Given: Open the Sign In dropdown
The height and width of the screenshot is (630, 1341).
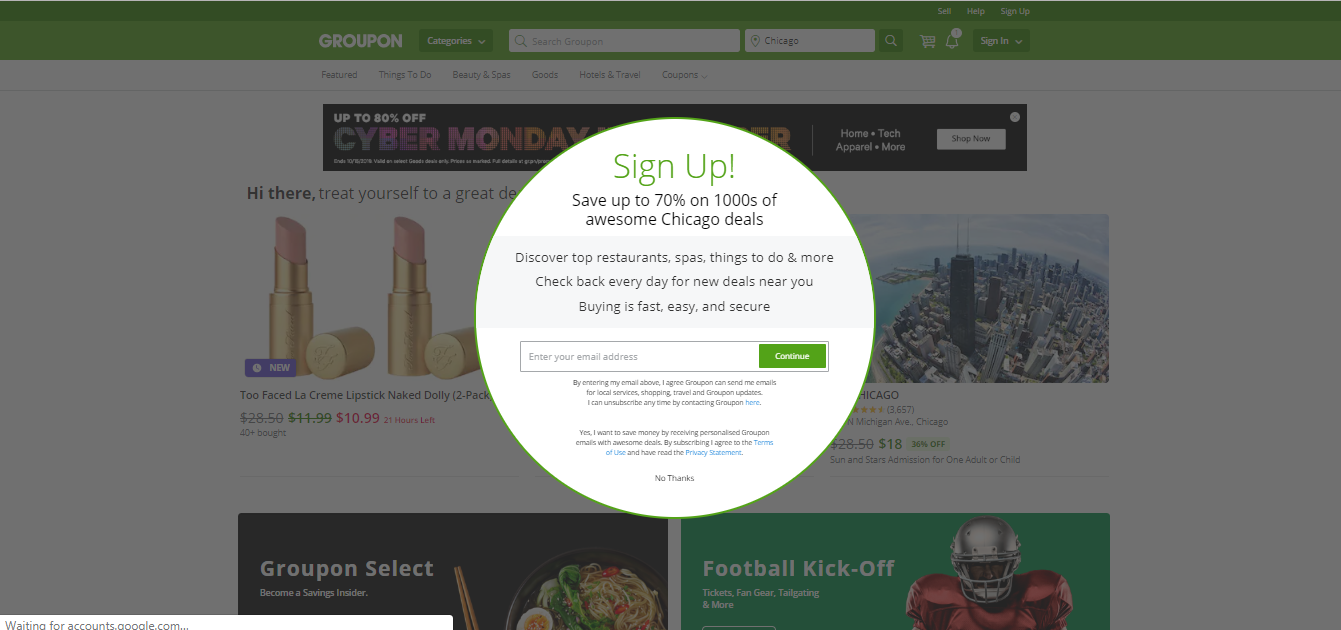Looking at the screenshot, I should pos(1001,41).
